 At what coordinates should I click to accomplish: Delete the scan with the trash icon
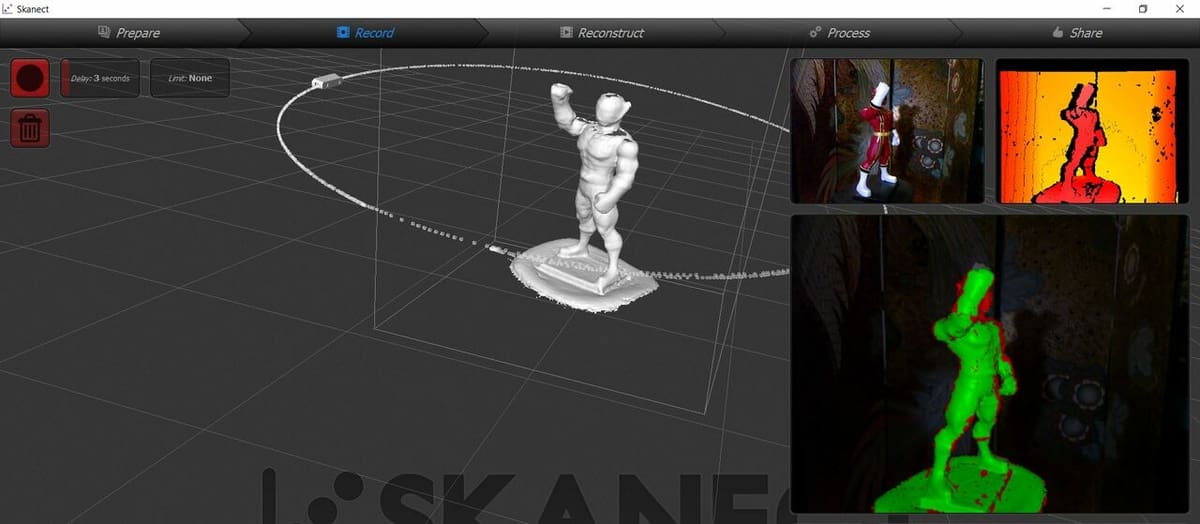coord(30,127)
